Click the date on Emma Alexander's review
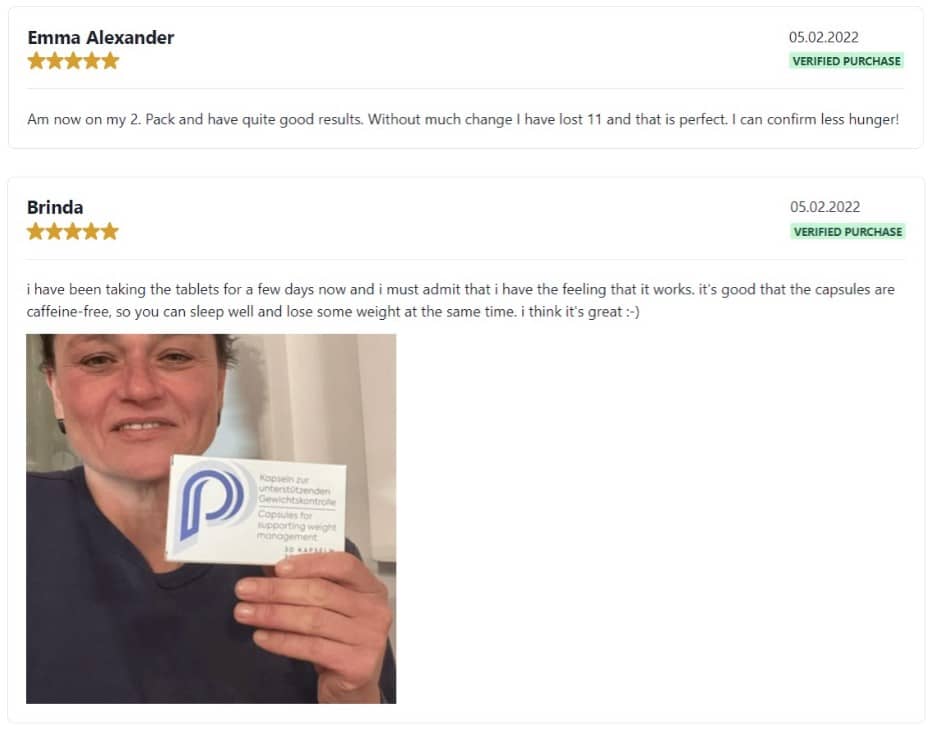932x731 pixels. tap(823, 37)
